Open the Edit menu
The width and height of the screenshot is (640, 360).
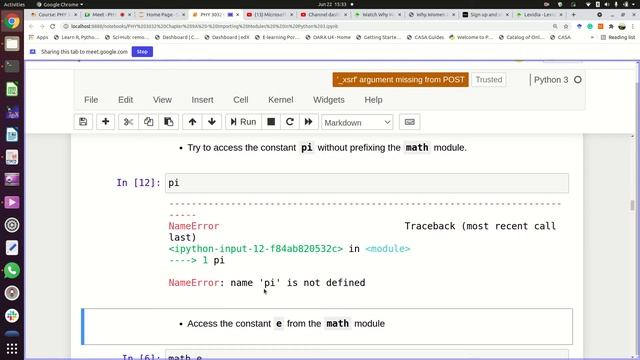pos(125,100)
